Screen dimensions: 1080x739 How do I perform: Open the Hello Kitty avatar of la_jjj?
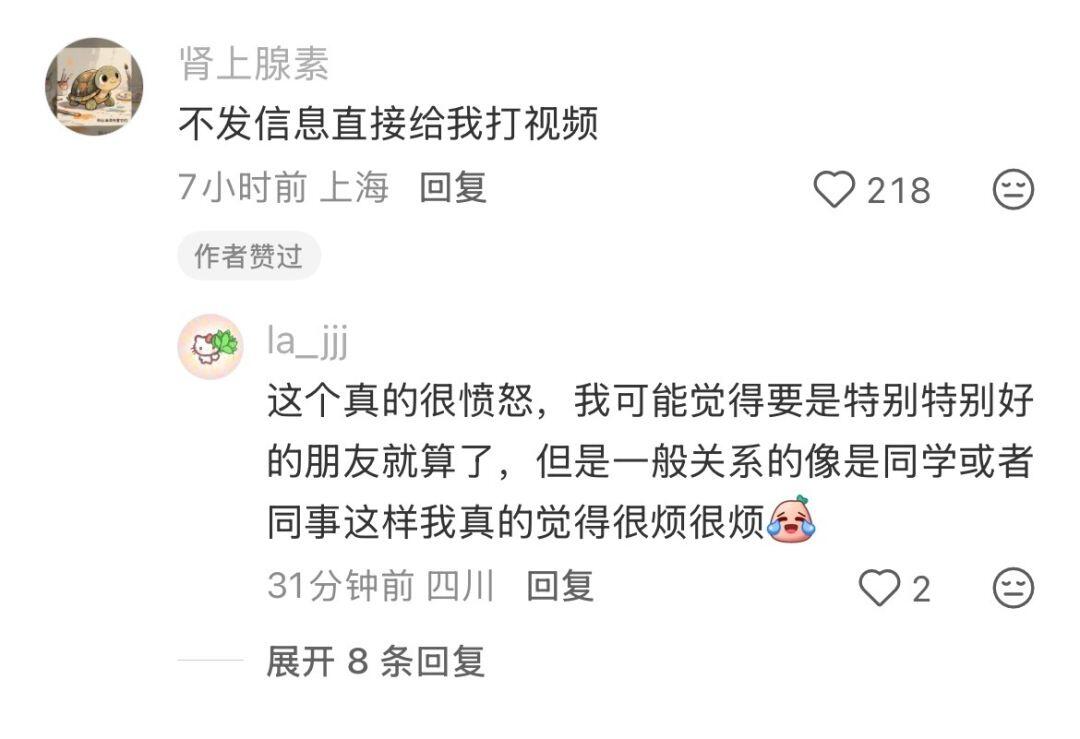tap(210, 346)
